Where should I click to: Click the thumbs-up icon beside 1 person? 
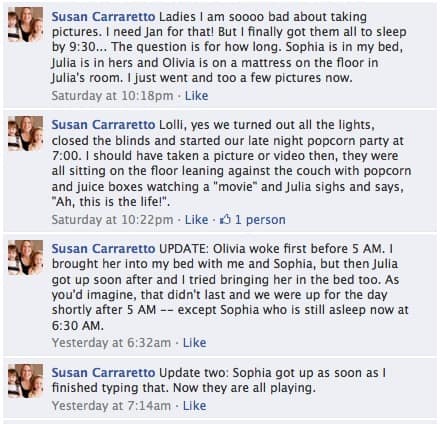coord(225,219)
